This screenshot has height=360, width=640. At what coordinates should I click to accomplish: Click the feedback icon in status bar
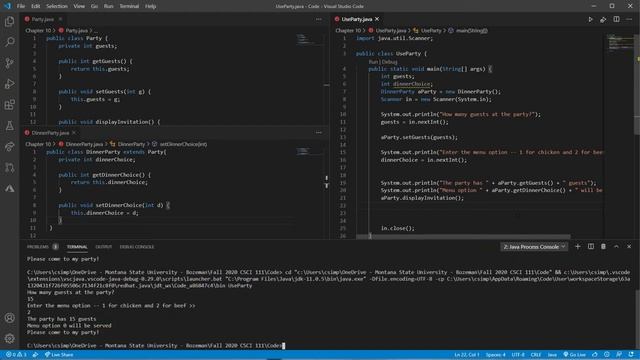tap(619, 355)
